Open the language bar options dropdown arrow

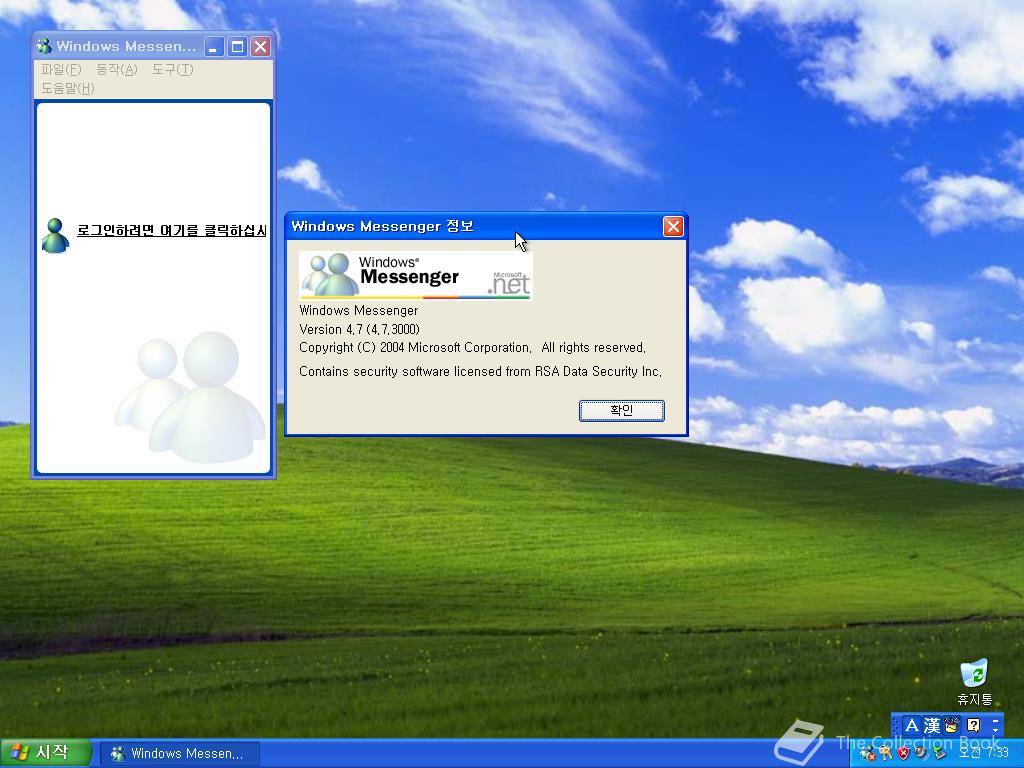coord(995,730)
